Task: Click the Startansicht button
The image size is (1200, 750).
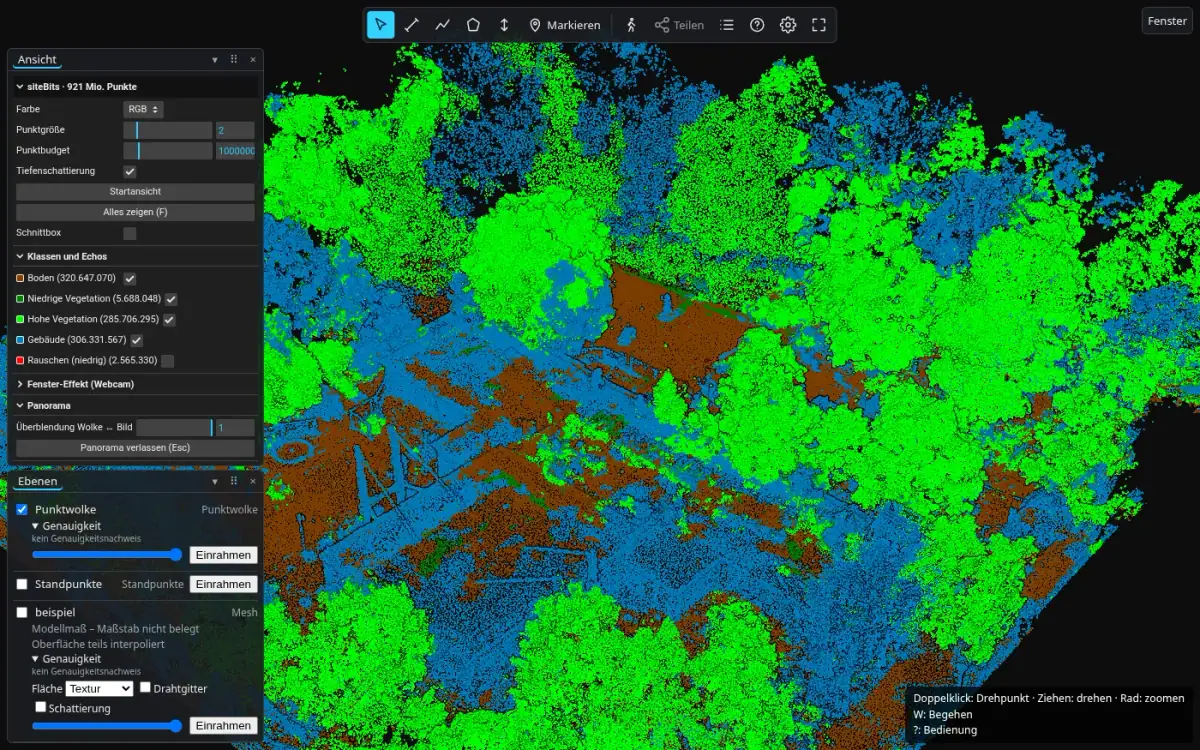Action: [x=135, y=192]
